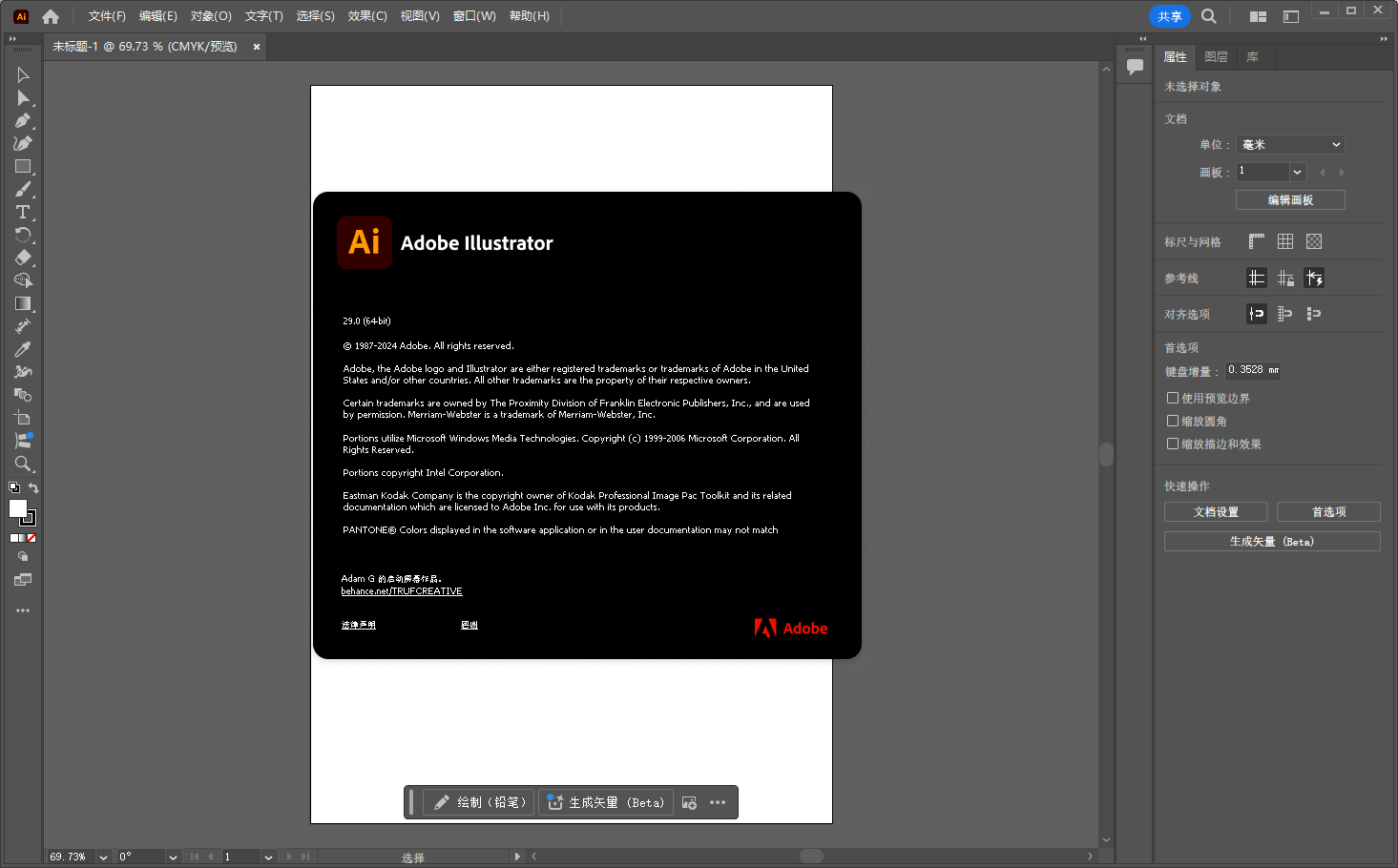The height and width of the screenshot is (868, 1398).
Task: Enable 缩放圆角 checkbox
Action: (x=1173, y=421)
